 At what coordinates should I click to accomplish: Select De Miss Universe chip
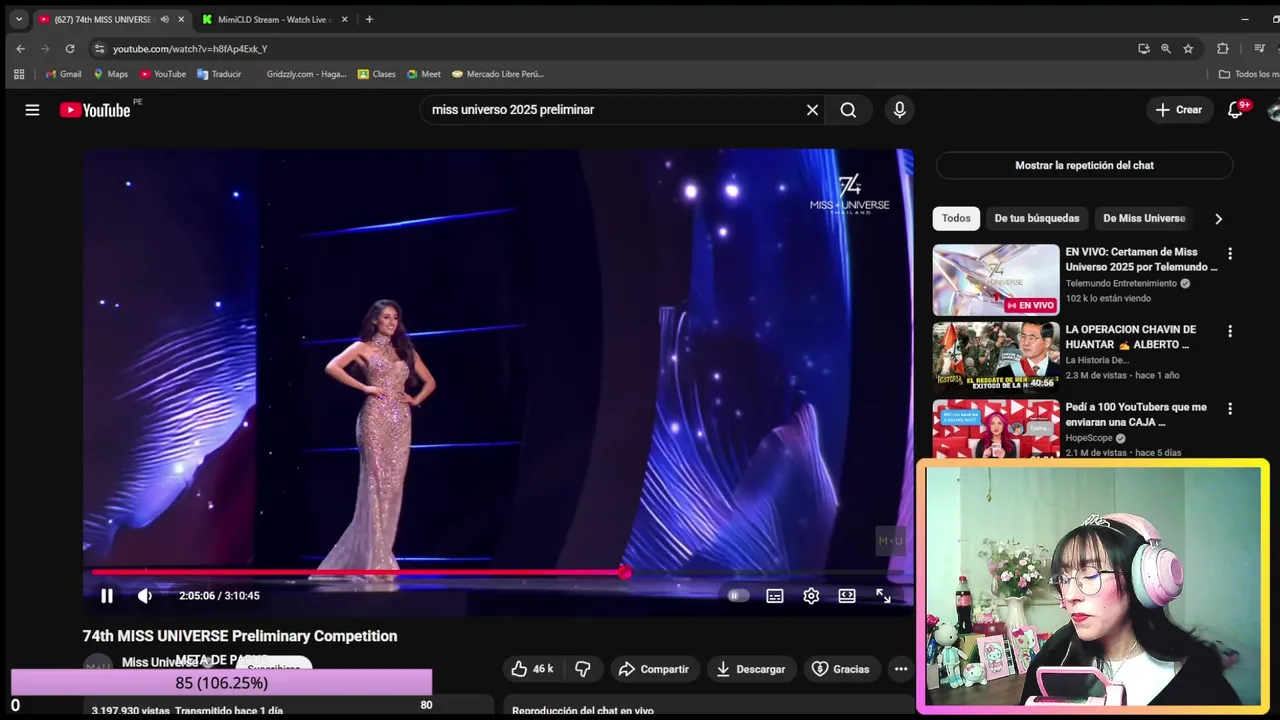(x=1144, y=218)
